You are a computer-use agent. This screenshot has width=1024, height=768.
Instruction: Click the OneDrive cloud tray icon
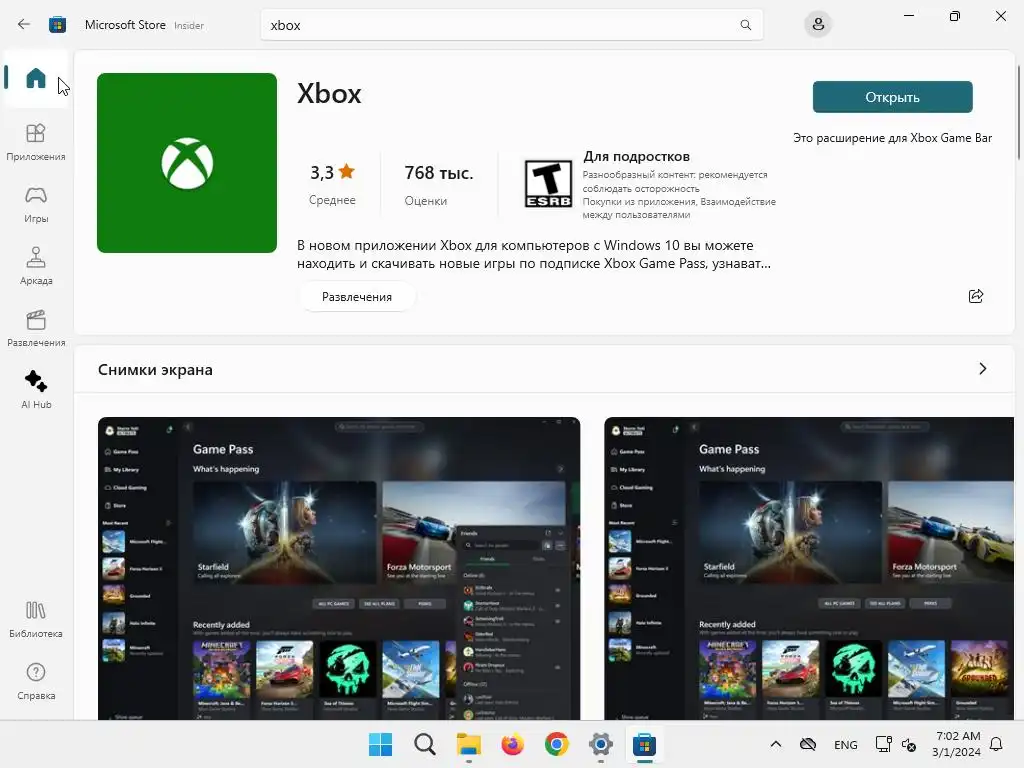[x=808, y=744]
